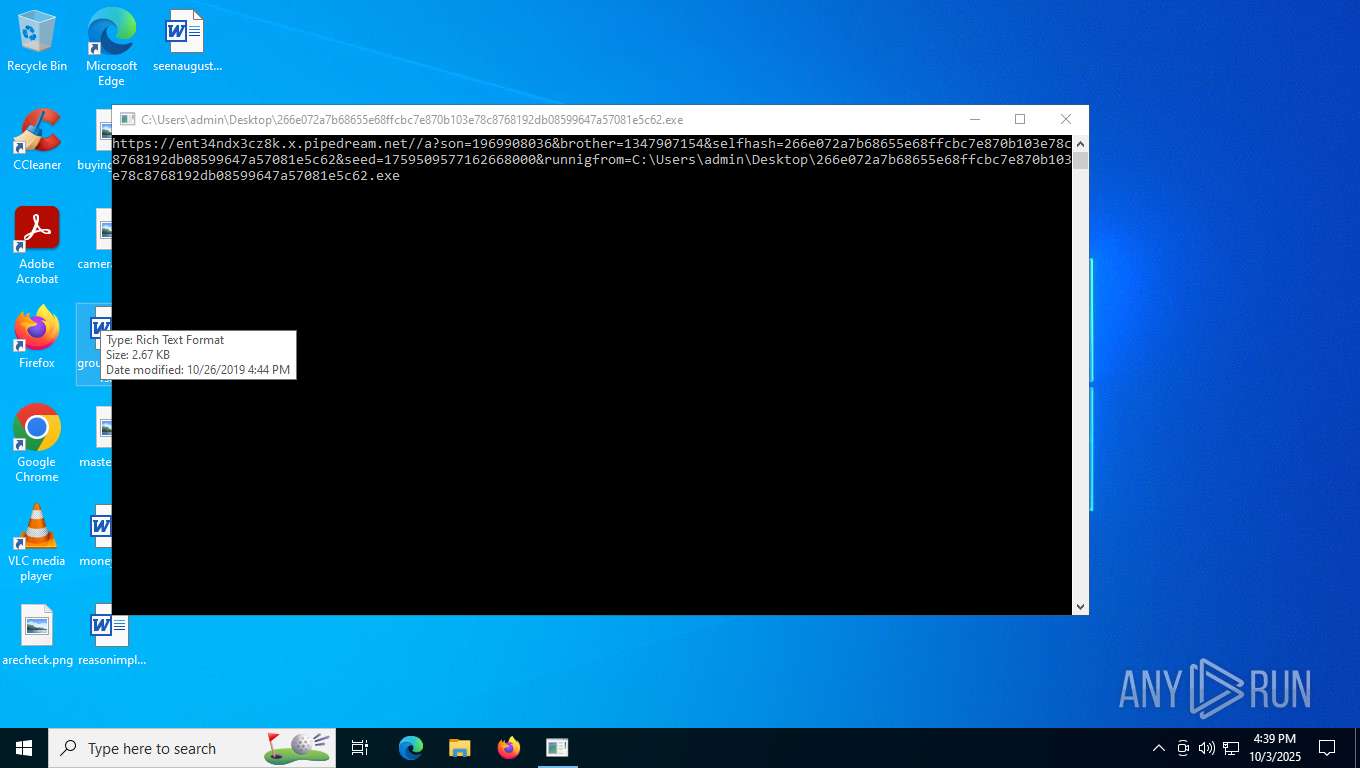This screenshot has width=1360, height=768.
Task: Open the console window system menu icon
Action: pos(127,119)
